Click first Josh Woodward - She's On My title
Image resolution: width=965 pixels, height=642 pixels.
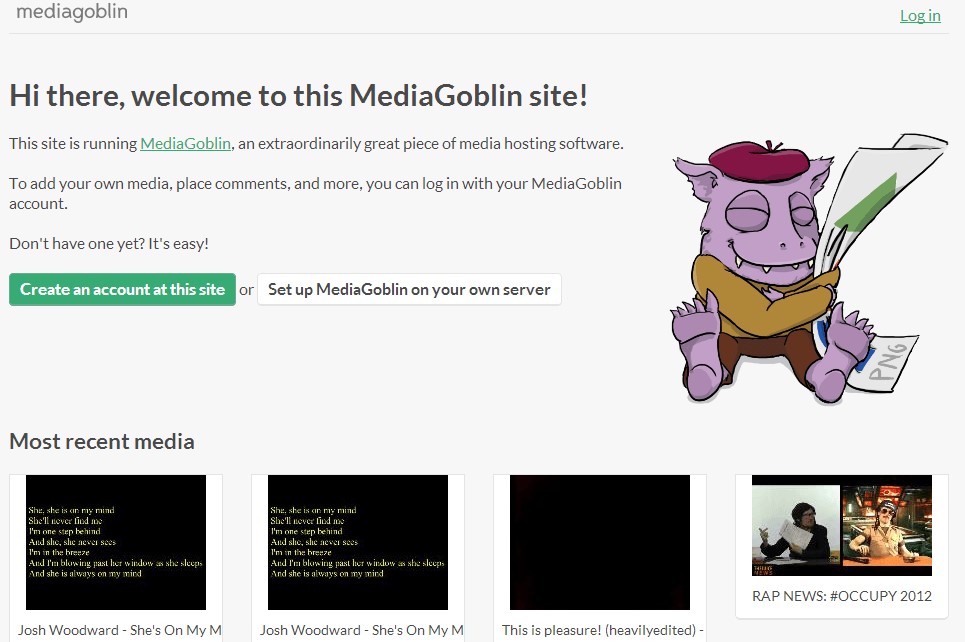click(x=119, y=630)
